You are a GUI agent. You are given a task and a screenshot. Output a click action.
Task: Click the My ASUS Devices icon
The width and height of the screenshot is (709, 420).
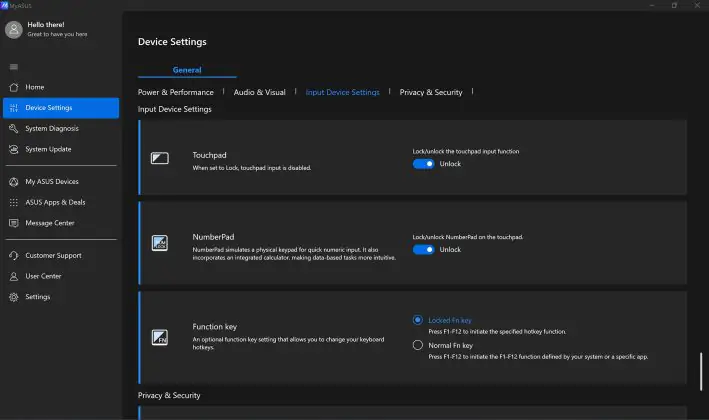(x=14, y=182)
